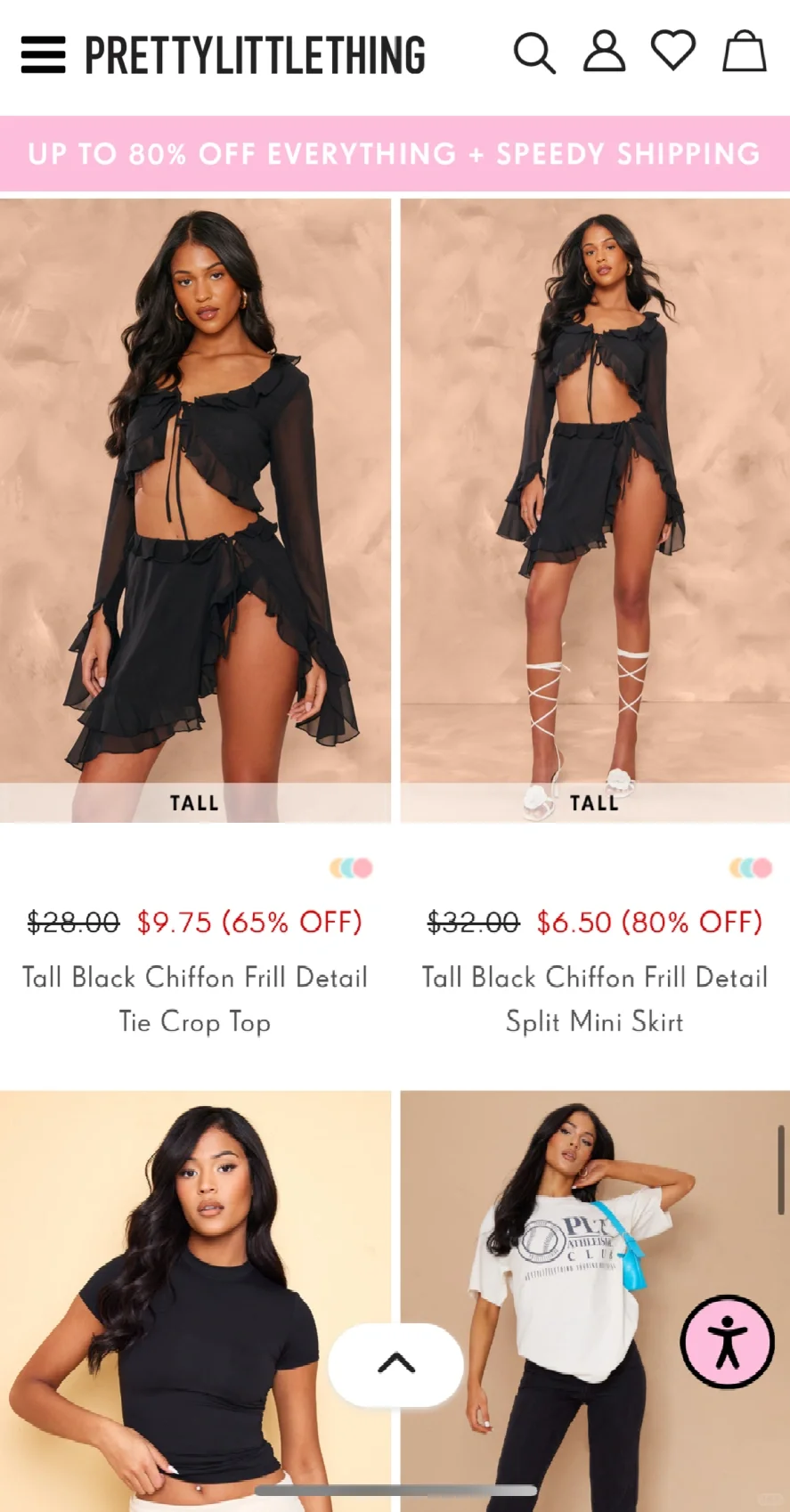Click the 80% off everything banner
This screenshot has width=790, height=1512.
(x=395, y=154)
